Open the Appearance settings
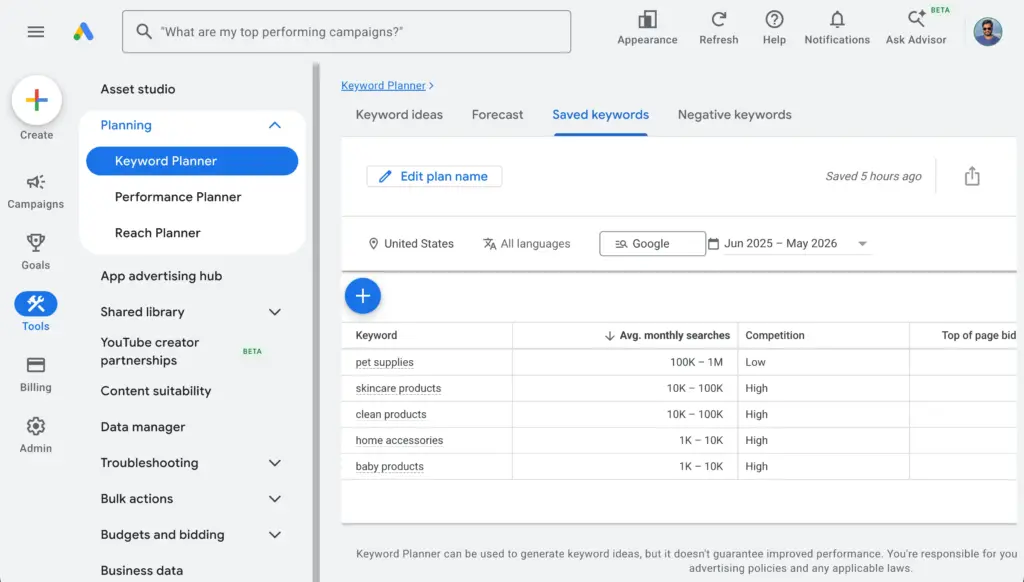1024x582 pixels. click(x=647, y=29)
